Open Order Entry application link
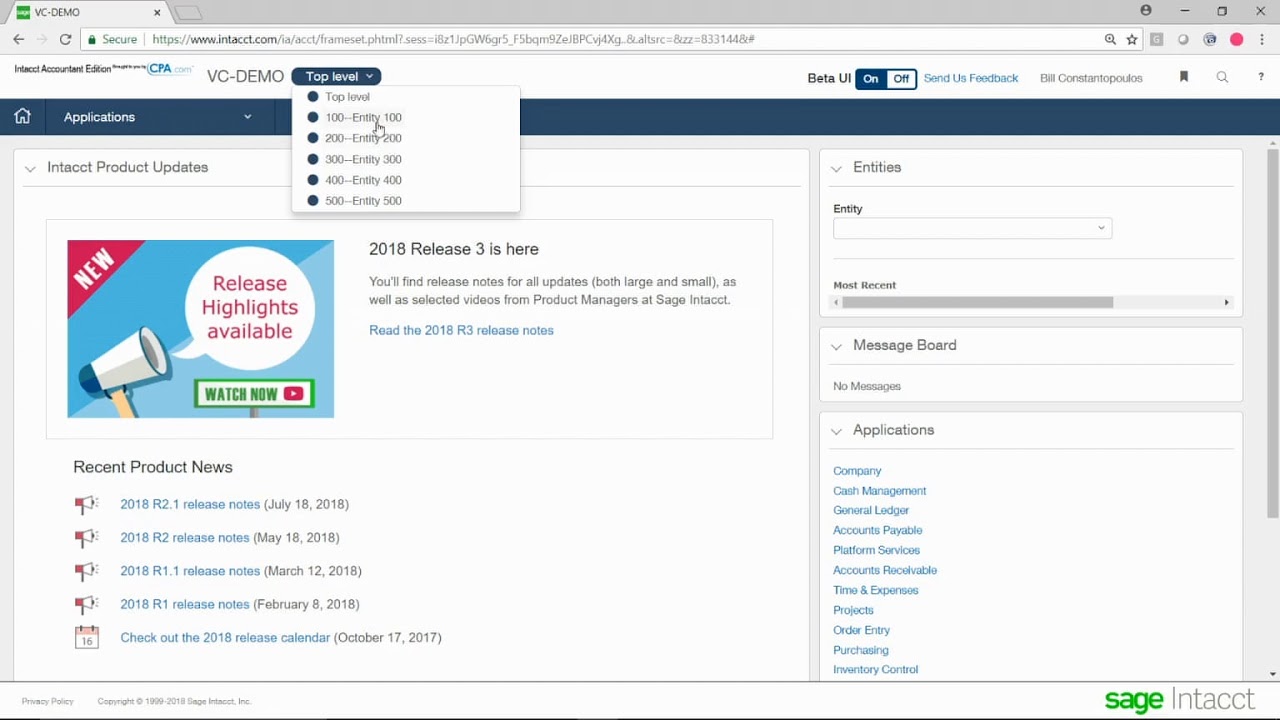Viewport: 1280px width, 720px height. [x=861, y=630]
